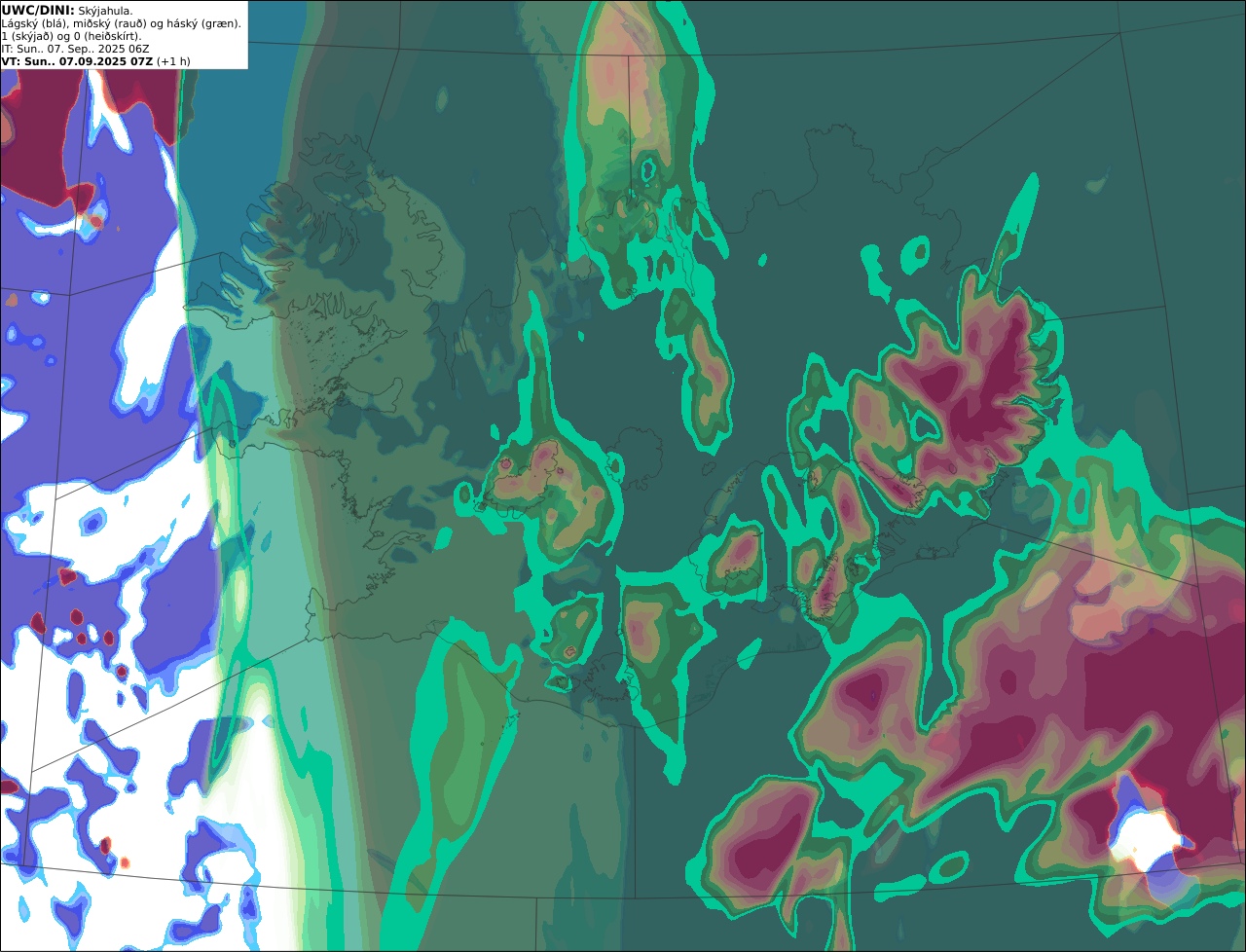Click the "(+1 h)" forecast offset text

(173, 61)
